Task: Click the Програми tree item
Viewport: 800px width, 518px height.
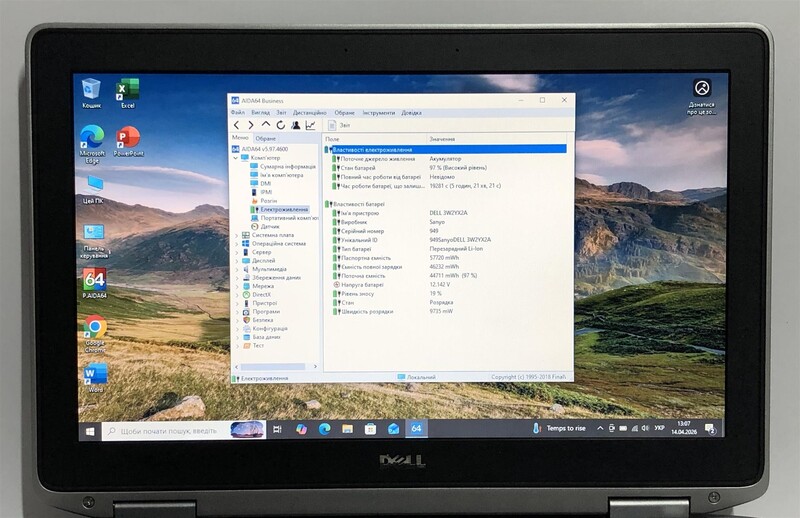Action: 261,312
